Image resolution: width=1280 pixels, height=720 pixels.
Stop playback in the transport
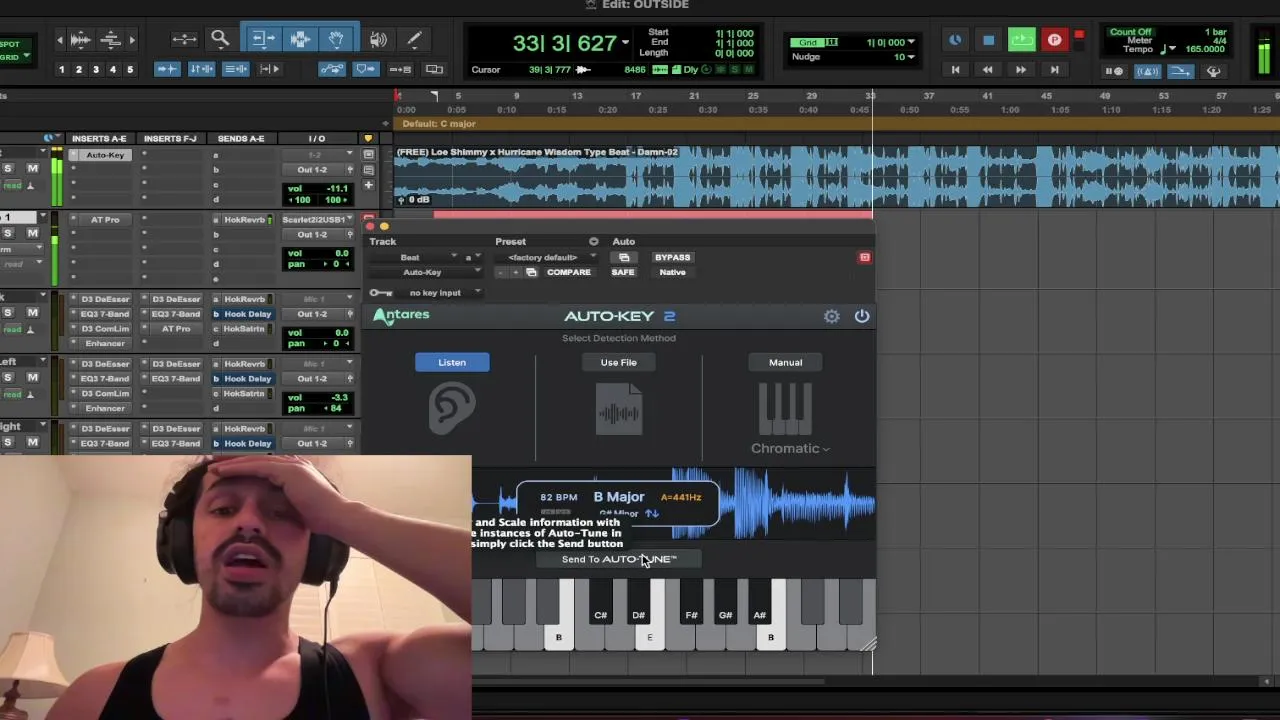(x=988, y=40)
